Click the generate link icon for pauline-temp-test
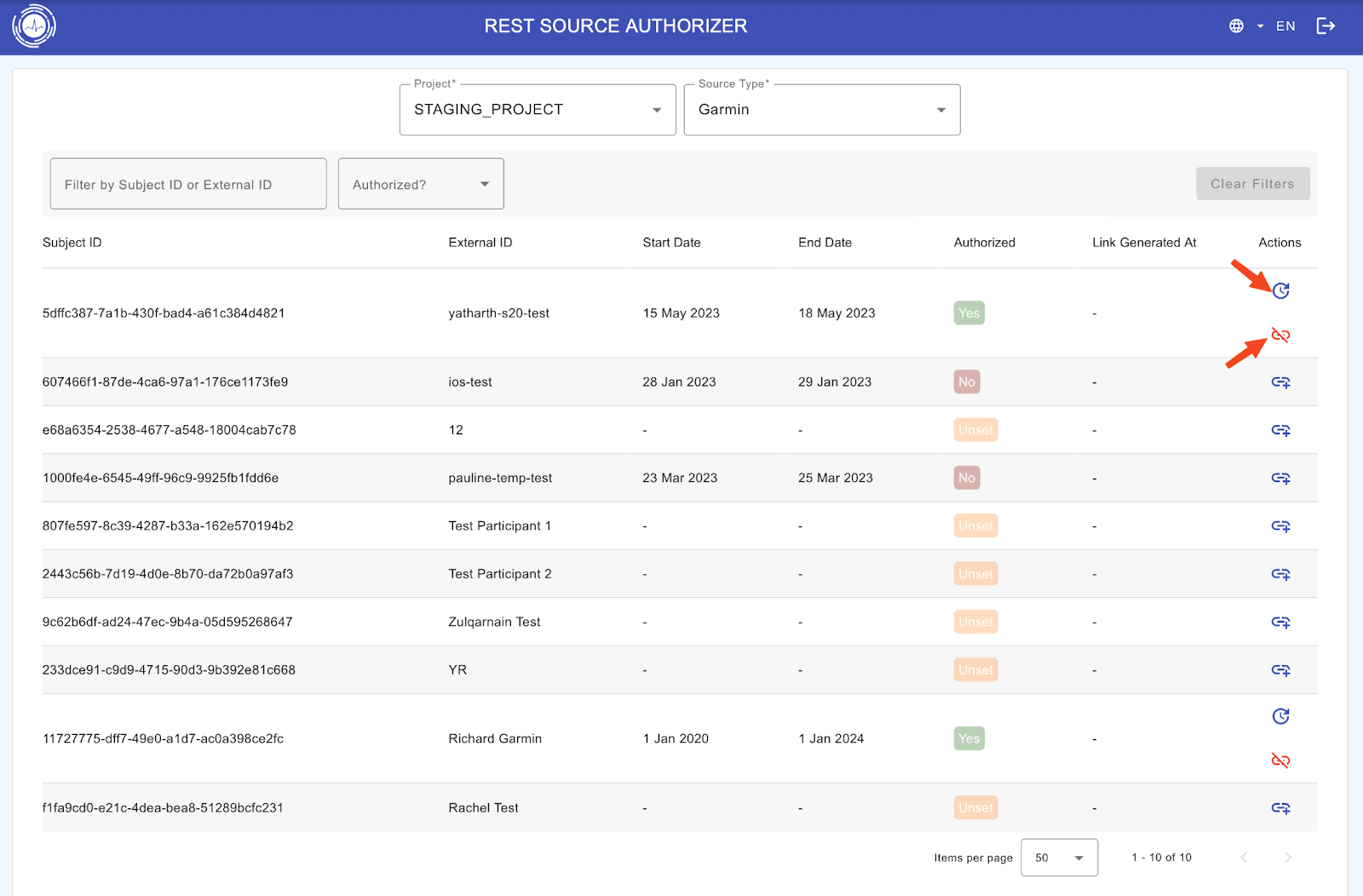 (1280, 479)
